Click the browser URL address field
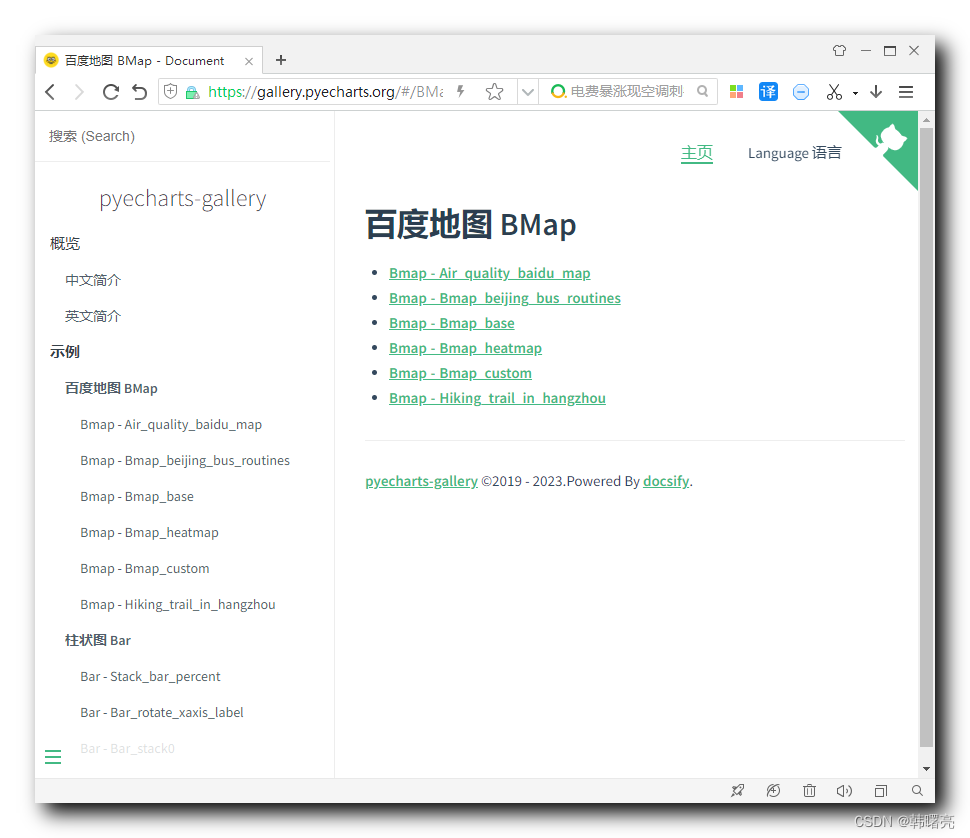The height and width of the screenshot is (838, 970). click(x=326, y=92)
